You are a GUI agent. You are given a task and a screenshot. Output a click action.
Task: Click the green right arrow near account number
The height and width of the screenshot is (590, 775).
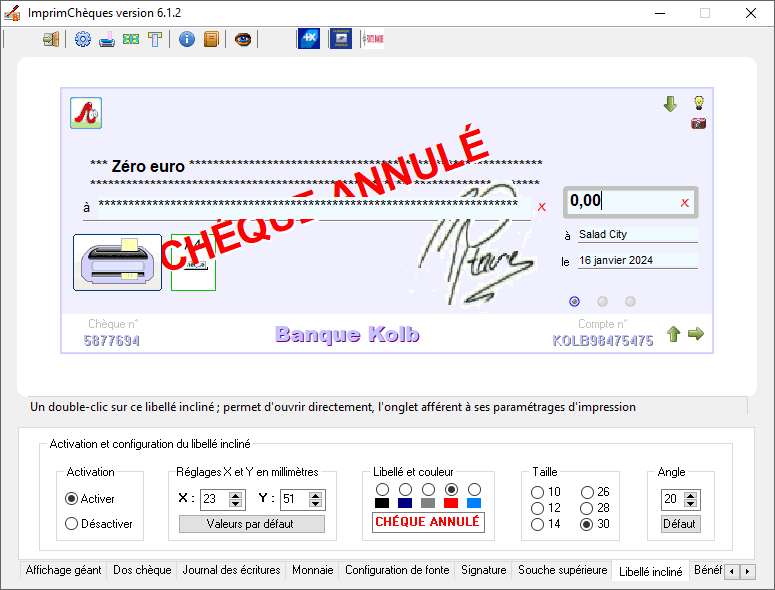tap(696, 334)
